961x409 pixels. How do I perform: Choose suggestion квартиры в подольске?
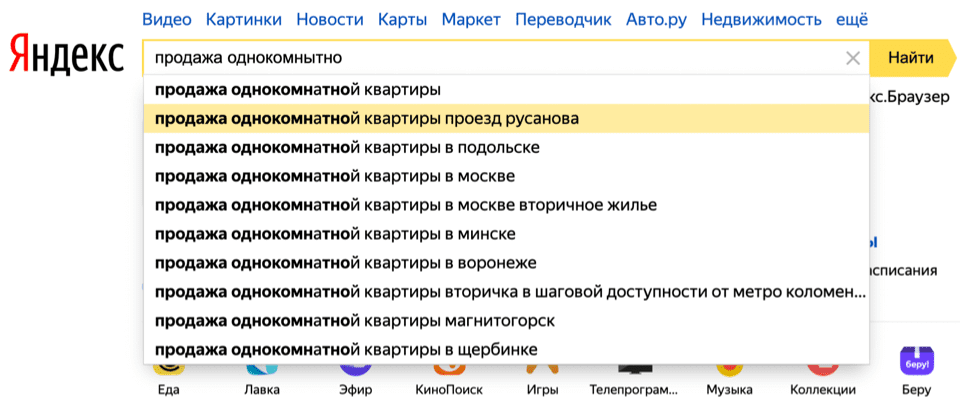pyautogui.click(x=506, y=147)
